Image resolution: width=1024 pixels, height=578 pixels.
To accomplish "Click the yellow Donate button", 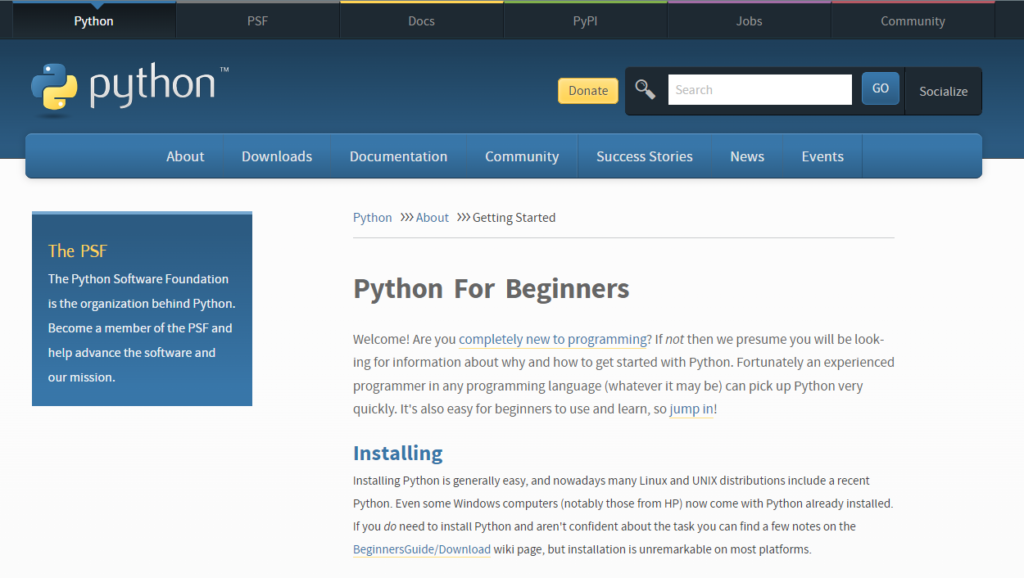I will (588, 90).
